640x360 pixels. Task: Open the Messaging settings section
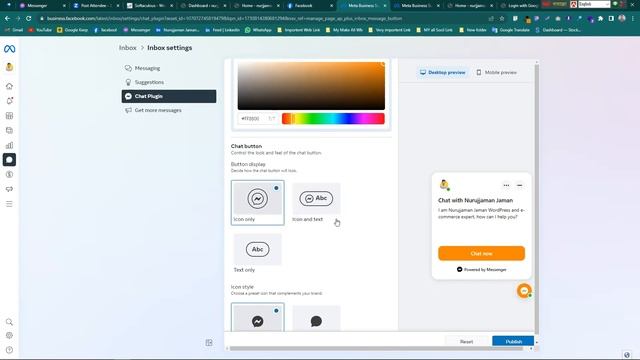(x=169, y=68)
